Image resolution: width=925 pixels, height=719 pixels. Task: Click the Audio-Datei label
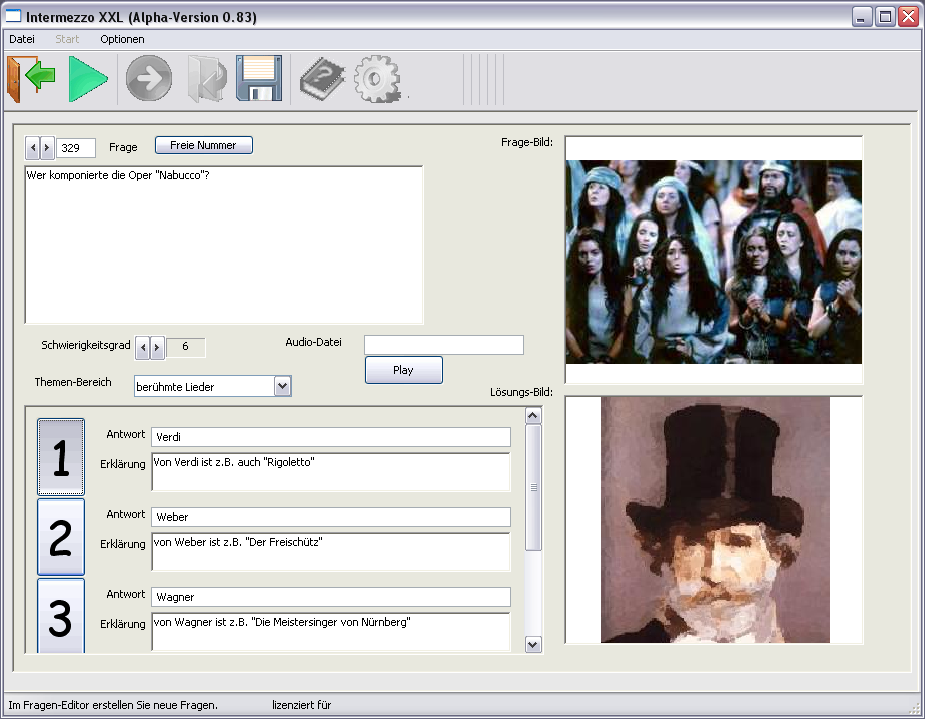click(313, 342)
